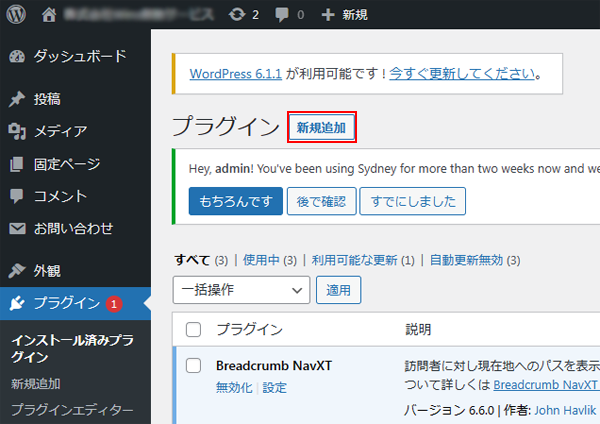Click the プラグイン plug icon

click(x=17, y=303)
